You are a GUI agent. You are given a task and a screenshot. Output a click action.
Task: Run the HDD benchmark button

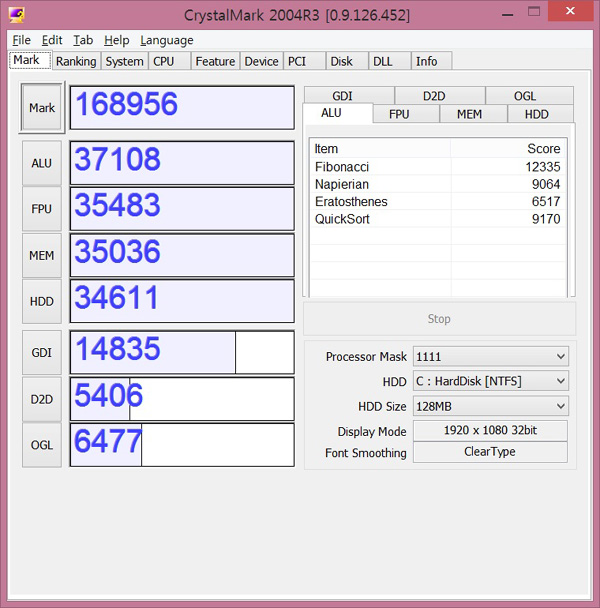(42, 301)
